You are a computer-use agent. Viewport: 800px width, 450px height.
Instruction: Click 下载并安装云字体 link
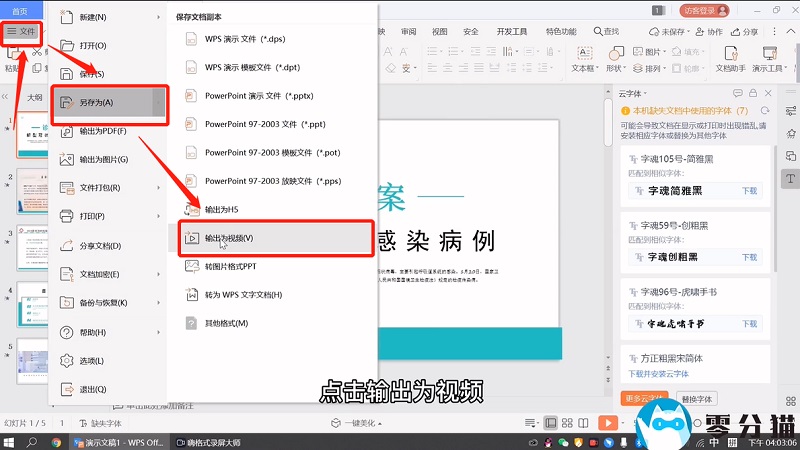(x=660, y=374)
